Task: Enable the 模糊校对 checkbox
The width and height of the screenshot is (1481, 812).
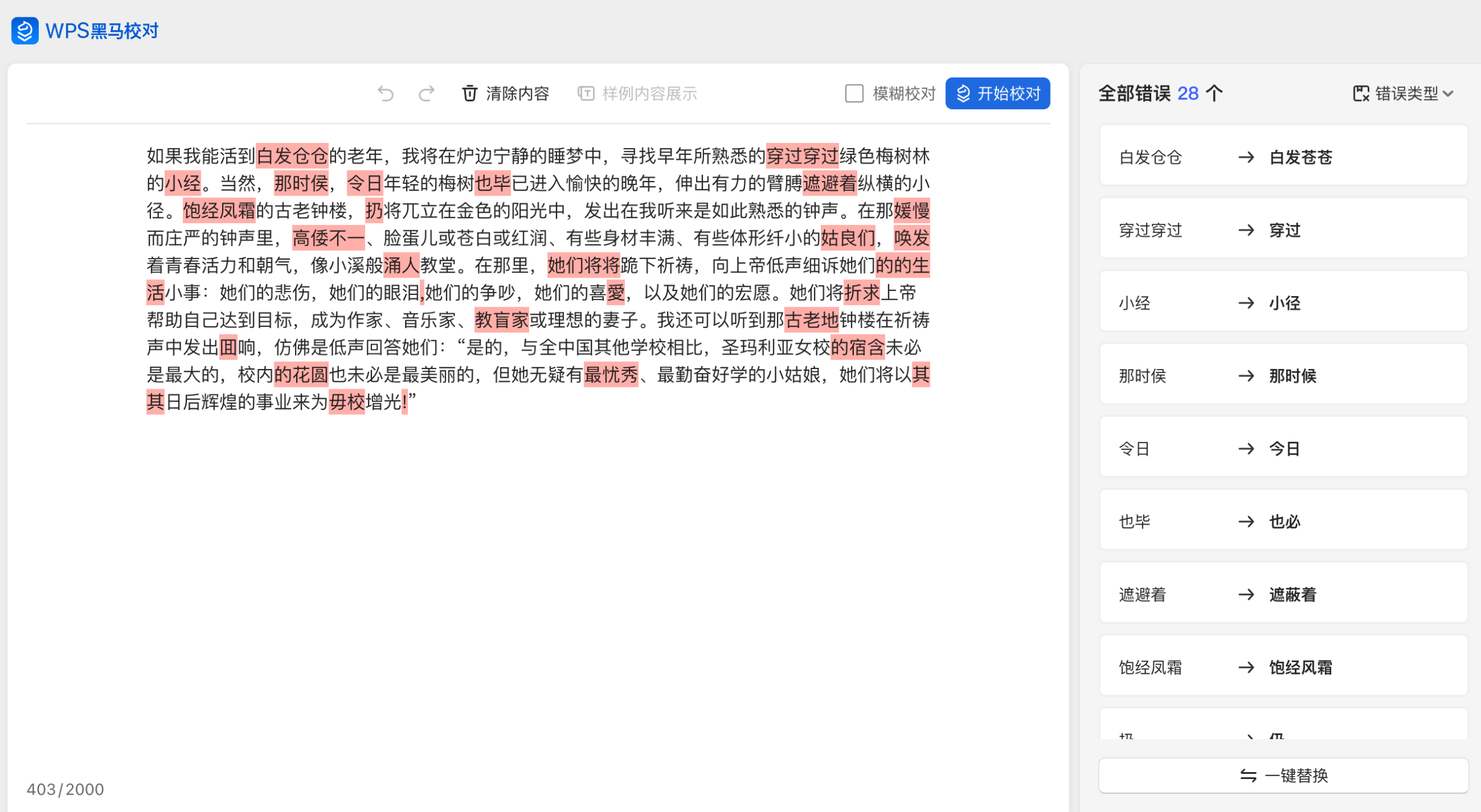Action: pyautogui.click(x=854, y=94)
